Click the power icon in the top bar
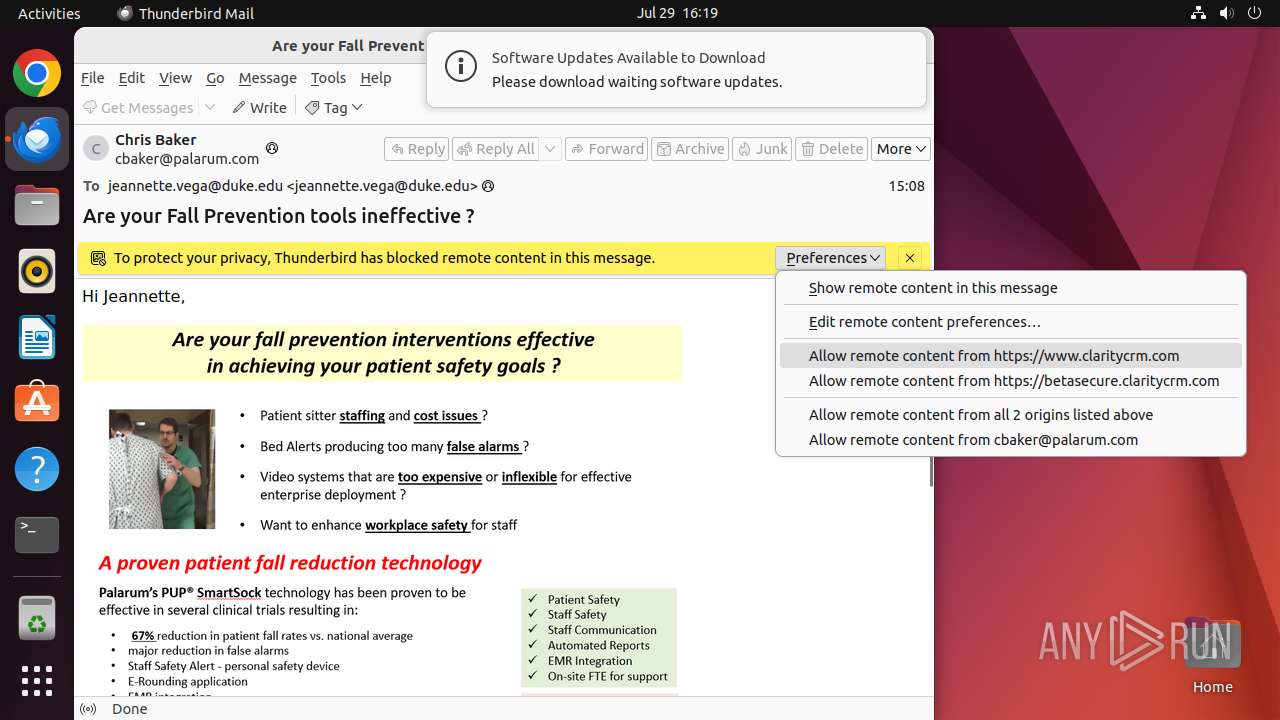The width and height of the screenshot is (1280, 720). [x=1254, y=13]
